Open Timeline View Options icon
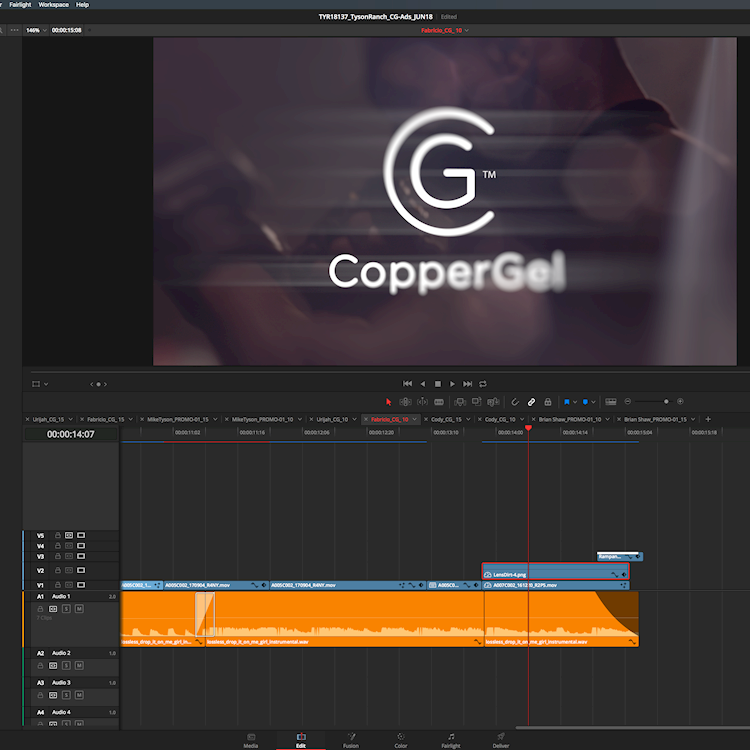The width and height of the screenshot is (750, 750). pos(611,402)
